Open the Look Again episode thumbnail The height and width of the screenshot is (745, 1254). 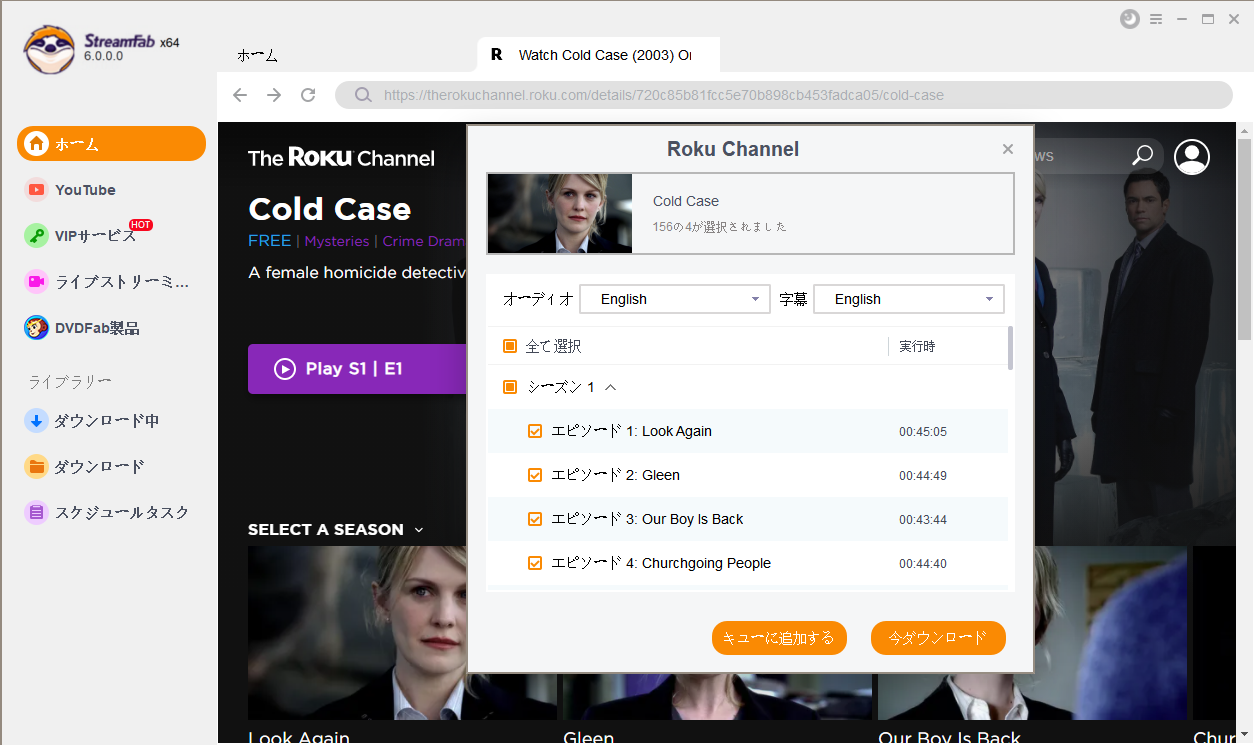[x=402, y=633]
